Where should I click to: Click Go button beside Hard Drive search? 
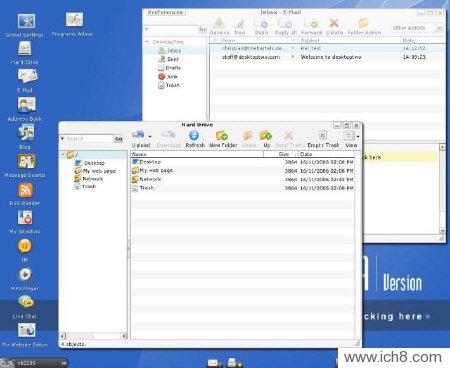coord(118,139)
